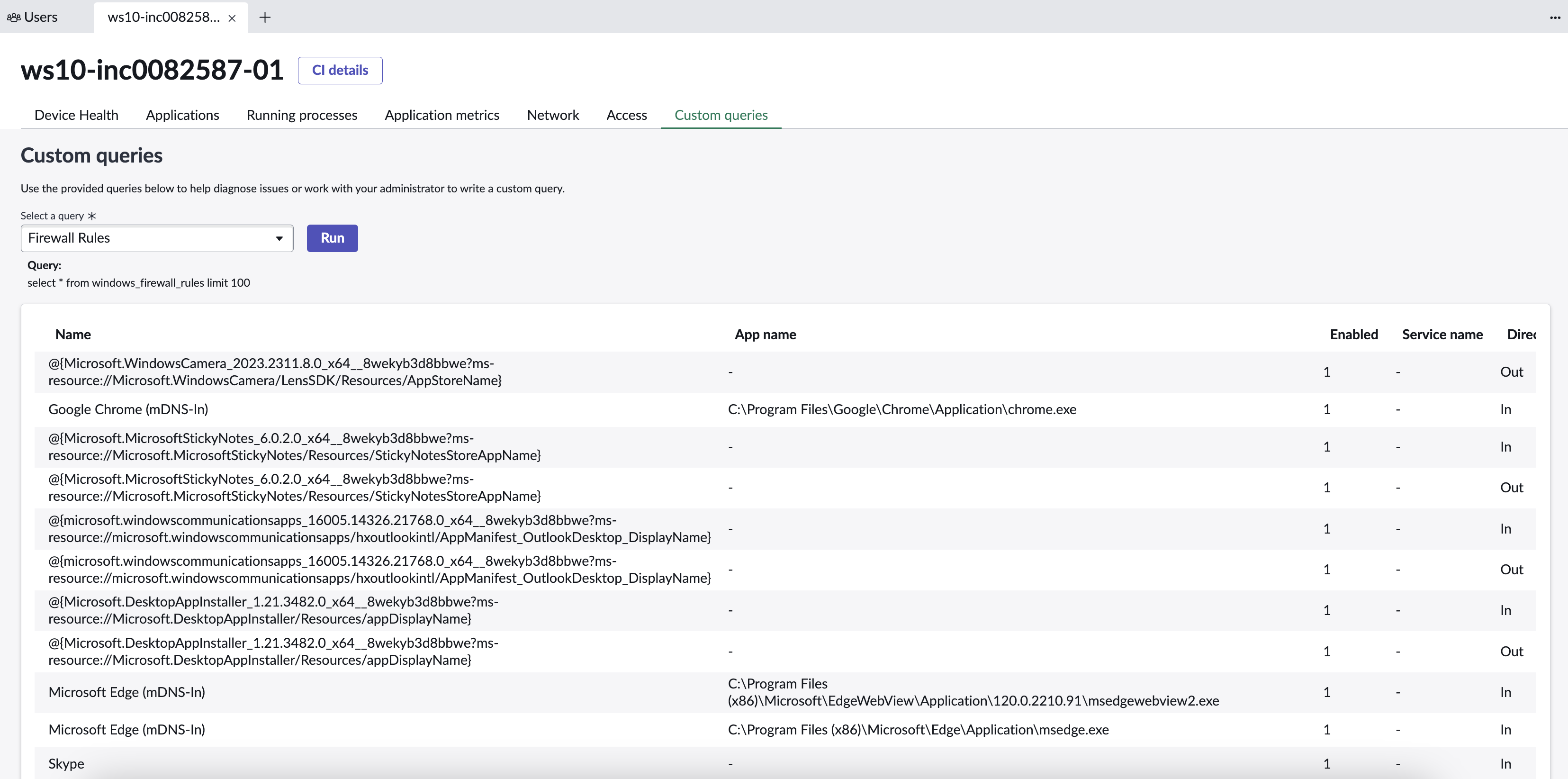
Task: Open the more options ellipsis menu
Action: point(1555,18)
